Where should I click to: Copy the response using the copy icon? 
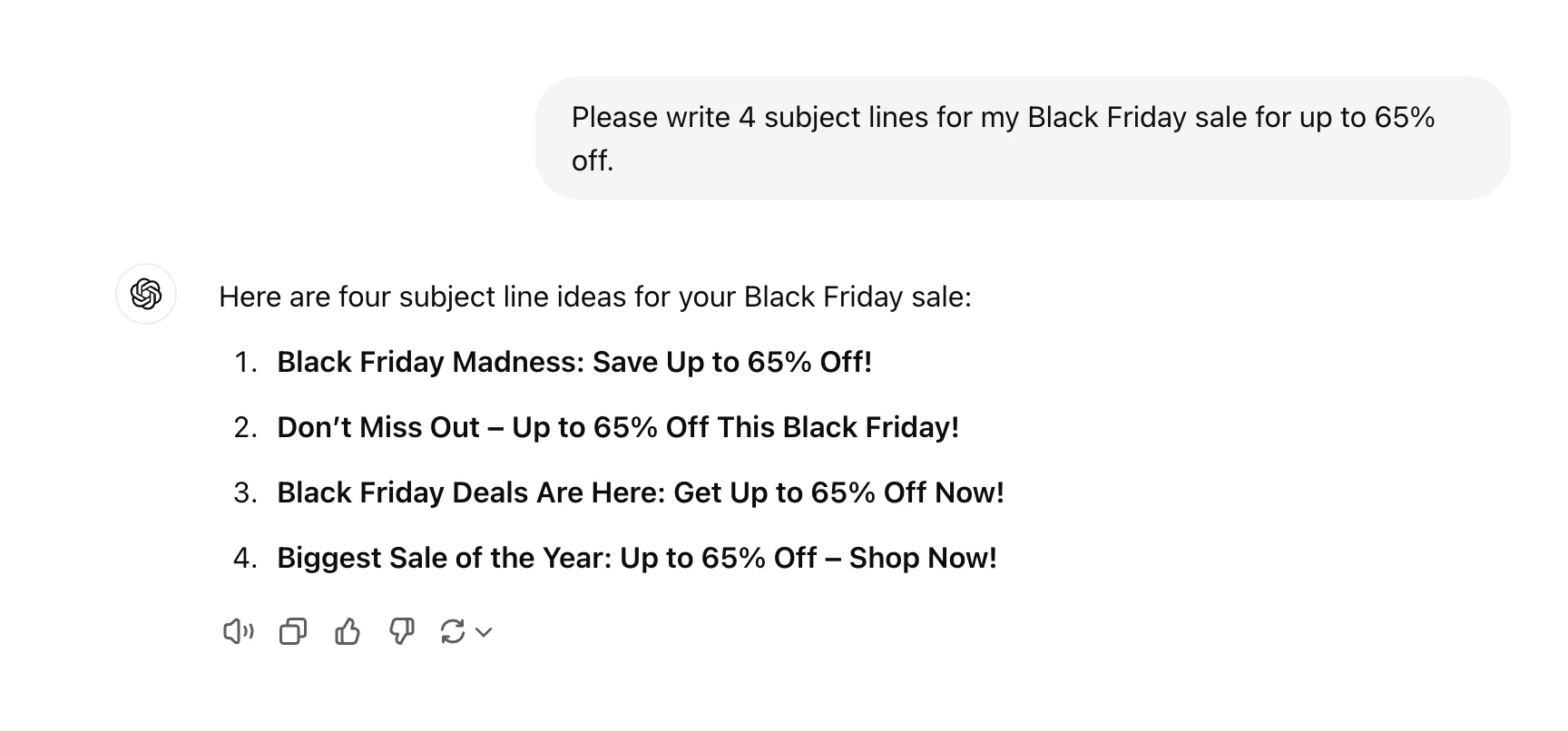coord(293,631)
